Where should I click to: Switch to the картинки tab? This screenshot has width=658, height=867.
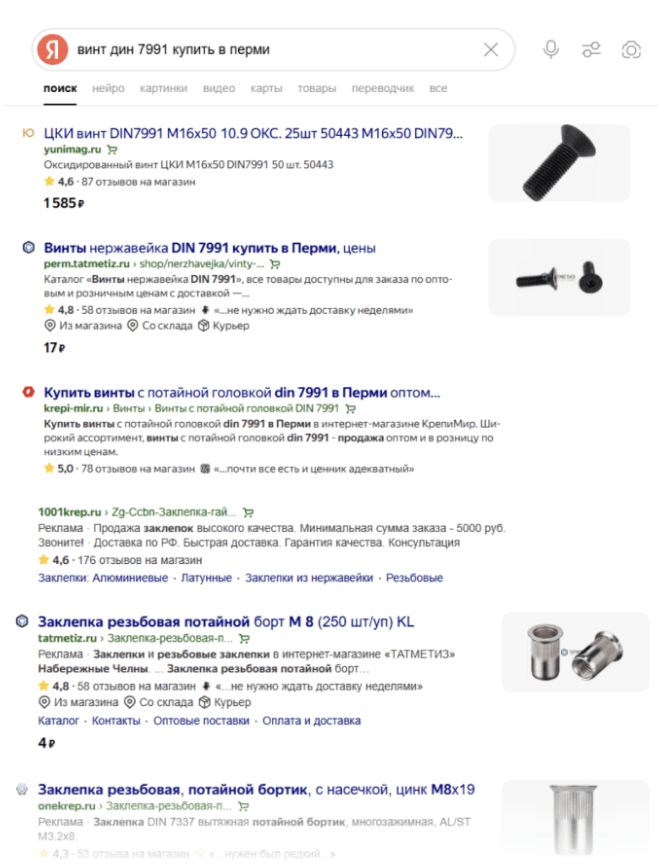(164, 88)
